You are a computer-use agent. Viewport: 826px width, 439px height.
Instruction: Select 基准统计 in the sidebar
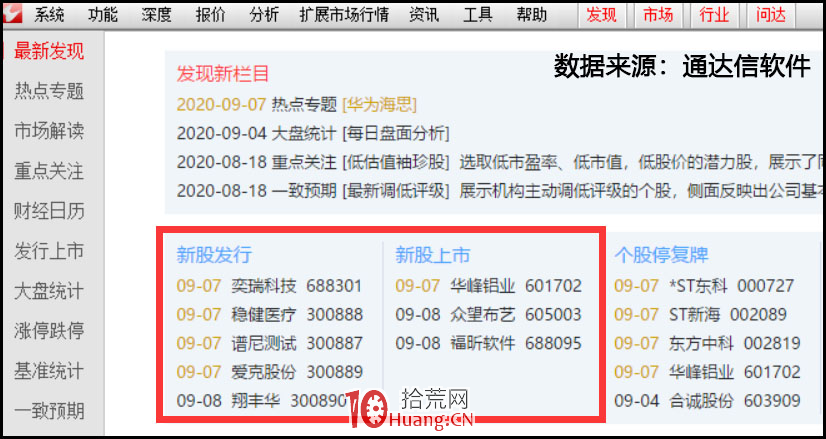tap(49, 371)
